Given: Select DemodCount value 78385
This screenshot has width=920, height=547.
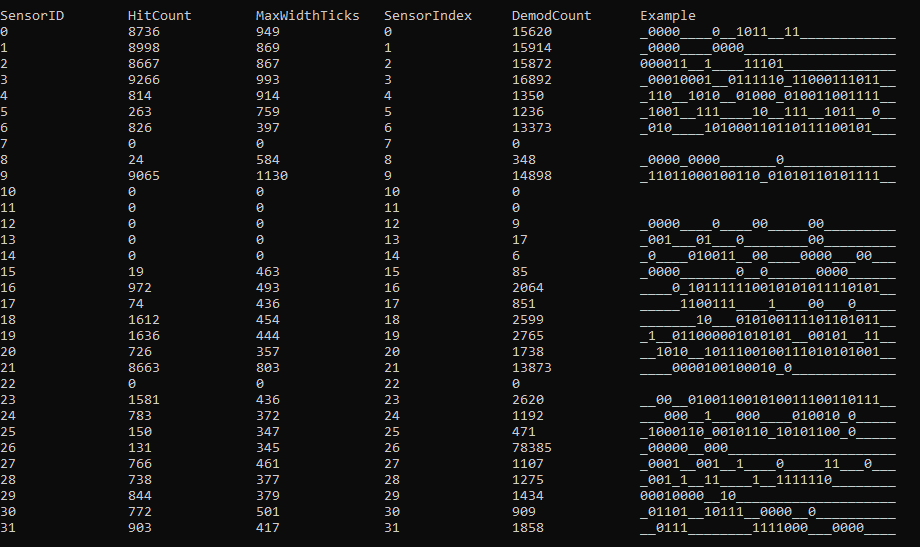Looking at the screenshot, I should tap(532, 448).
